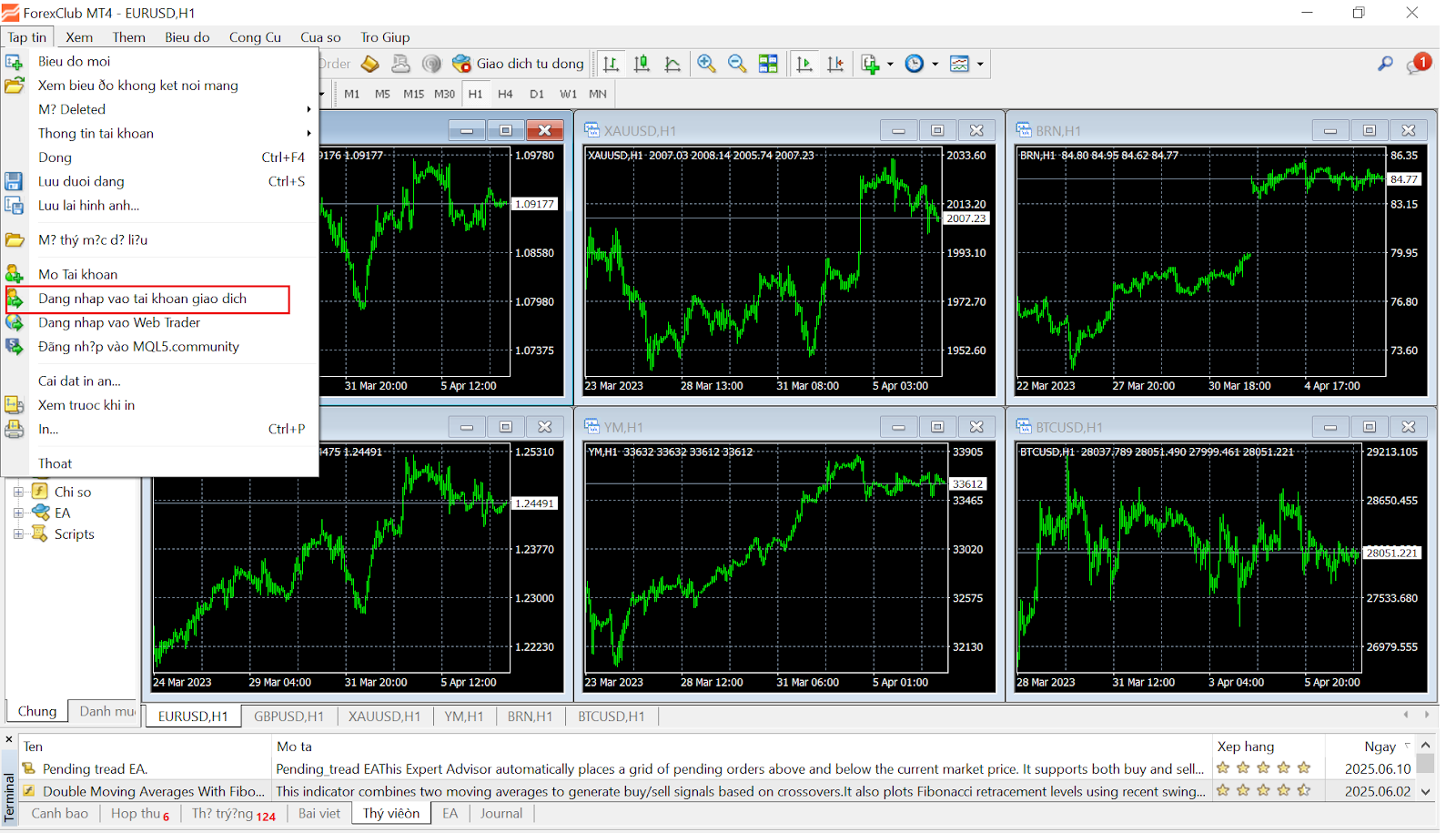Choose Dang nhap vao Web Trader
This screenshot has height=833, width=1456.
click(160, 322)
